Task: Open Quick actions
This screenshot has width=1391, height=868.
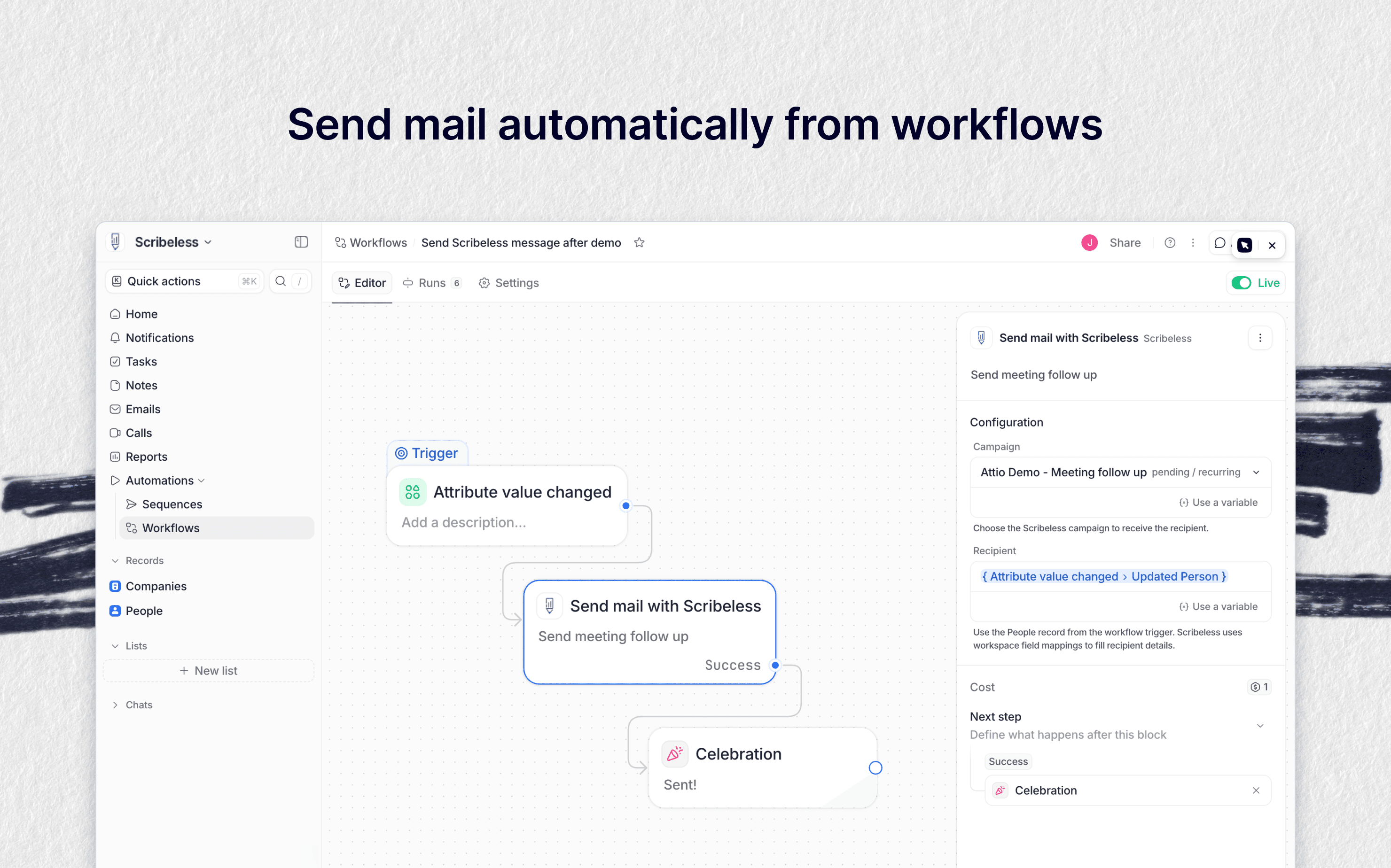Action: (x=185, y=281)
